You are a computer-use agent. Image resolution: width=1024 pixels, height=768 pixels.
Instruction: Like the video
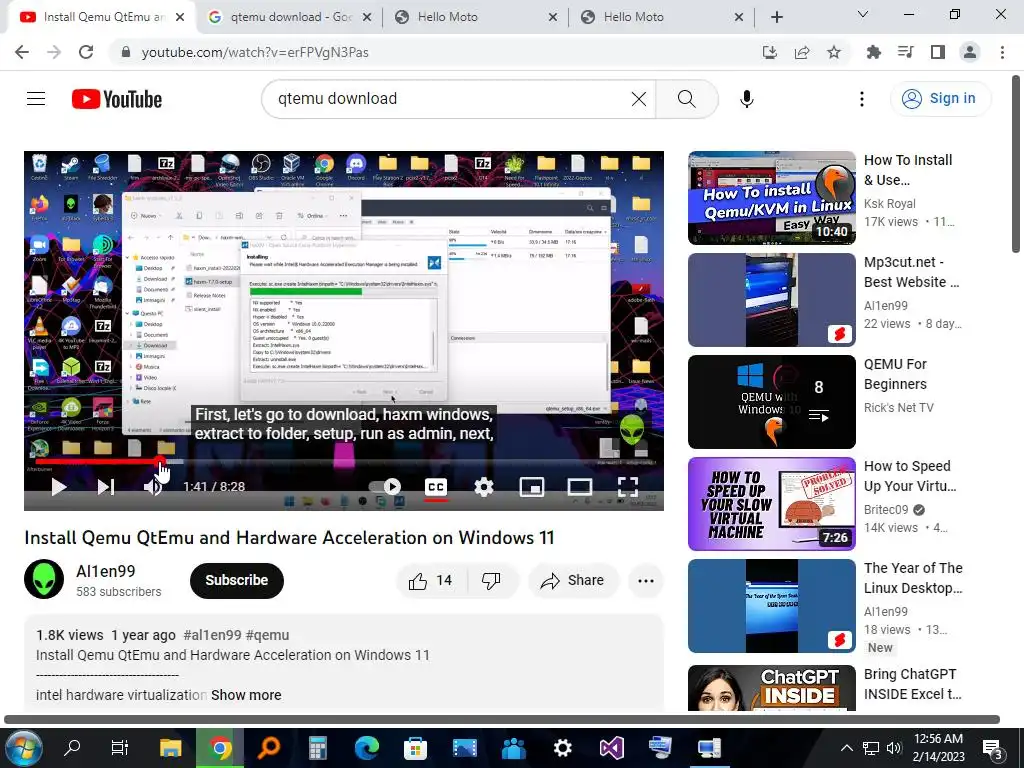coord(430,581)
